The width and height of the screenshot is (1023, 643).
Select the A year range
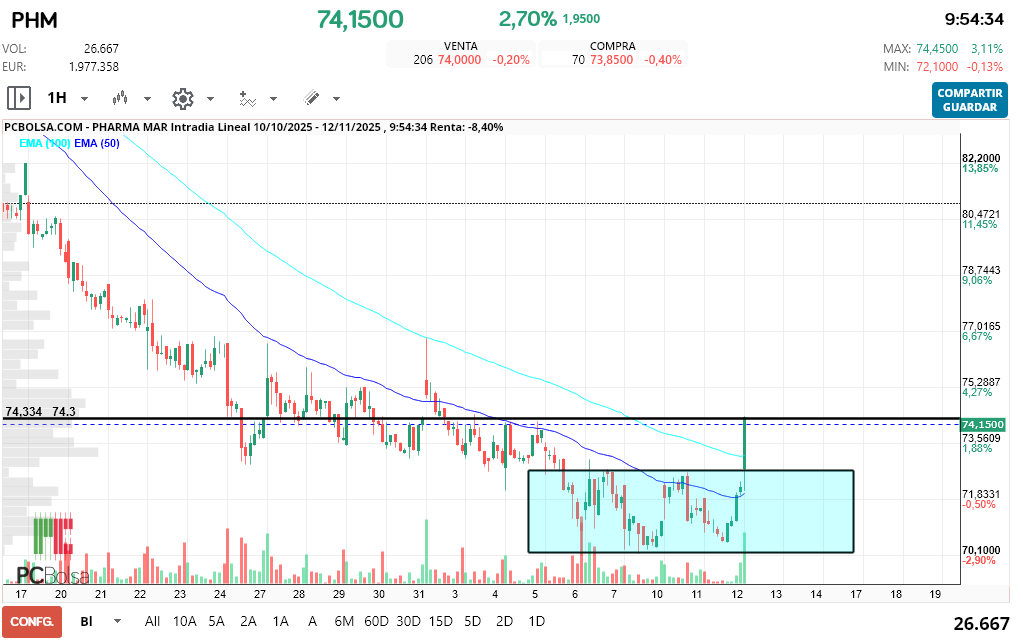313,621
